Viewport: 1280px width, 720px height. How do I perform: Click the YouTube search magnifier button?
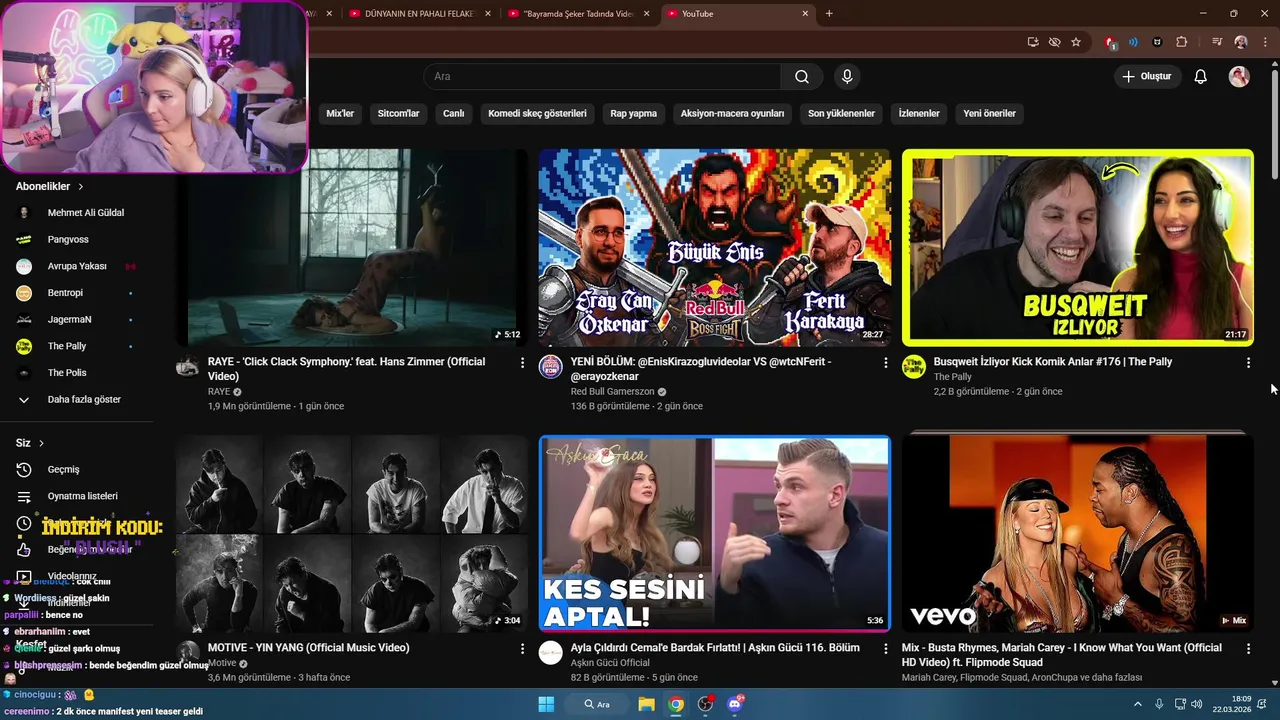click(802, 77)
